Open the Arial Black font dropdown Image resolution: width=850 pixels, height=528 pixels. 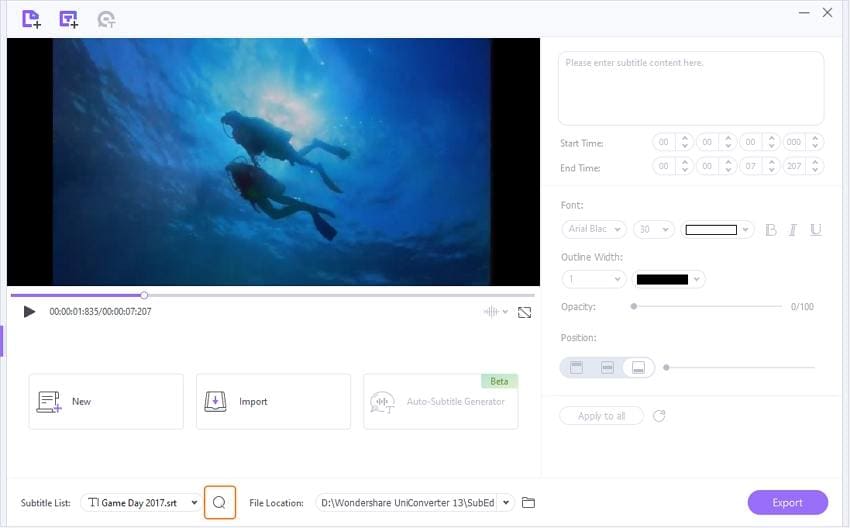tap(594, 229)
